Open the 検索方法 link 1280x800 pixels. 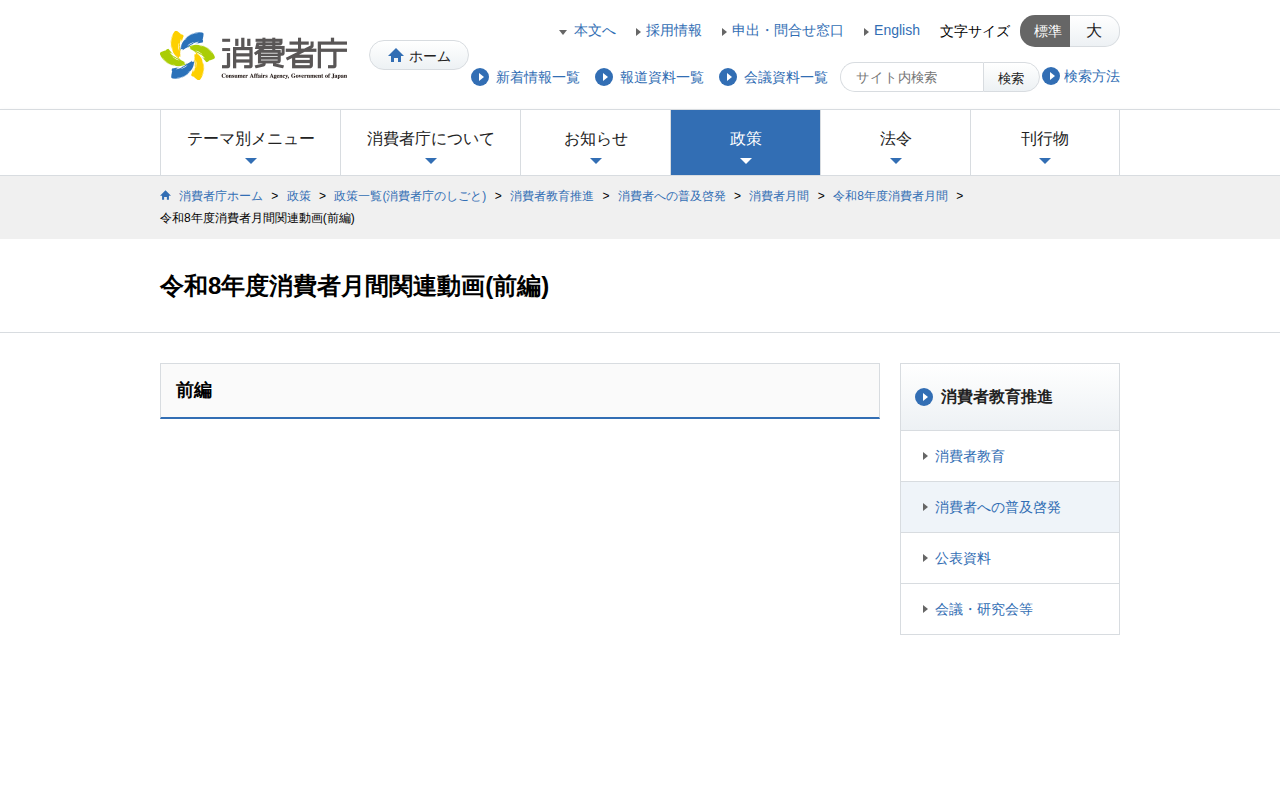1092,76
